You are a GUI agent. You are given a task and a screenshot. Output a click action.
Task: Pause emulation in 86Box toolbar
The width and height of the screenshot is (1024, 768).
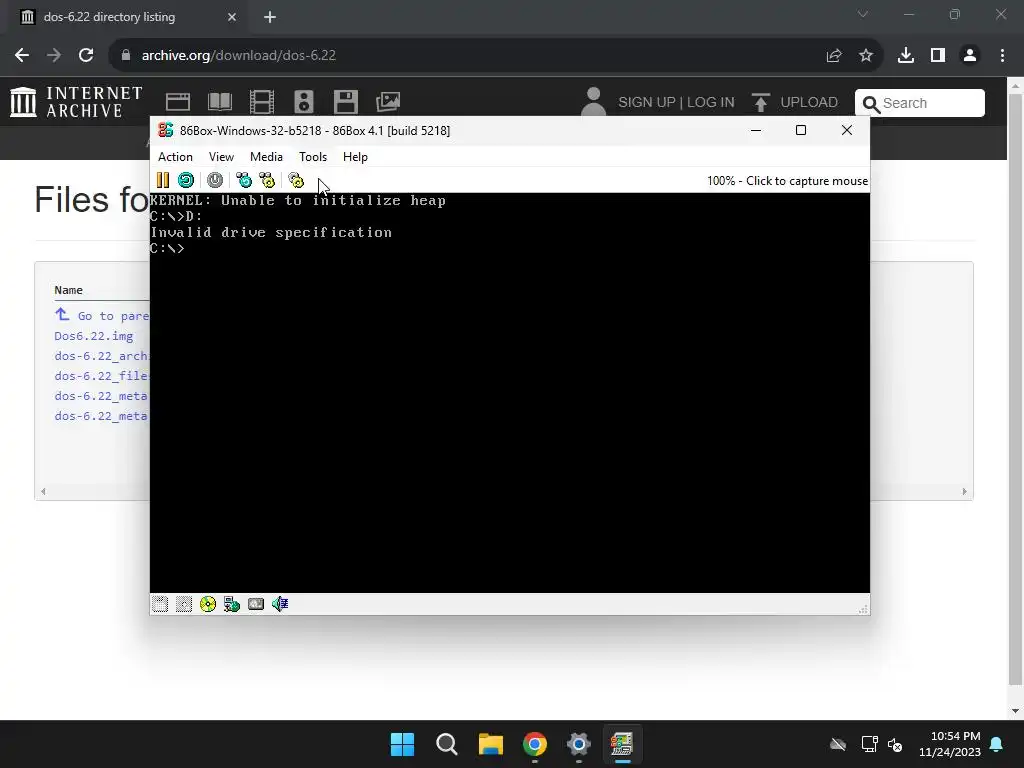[163, 180]
